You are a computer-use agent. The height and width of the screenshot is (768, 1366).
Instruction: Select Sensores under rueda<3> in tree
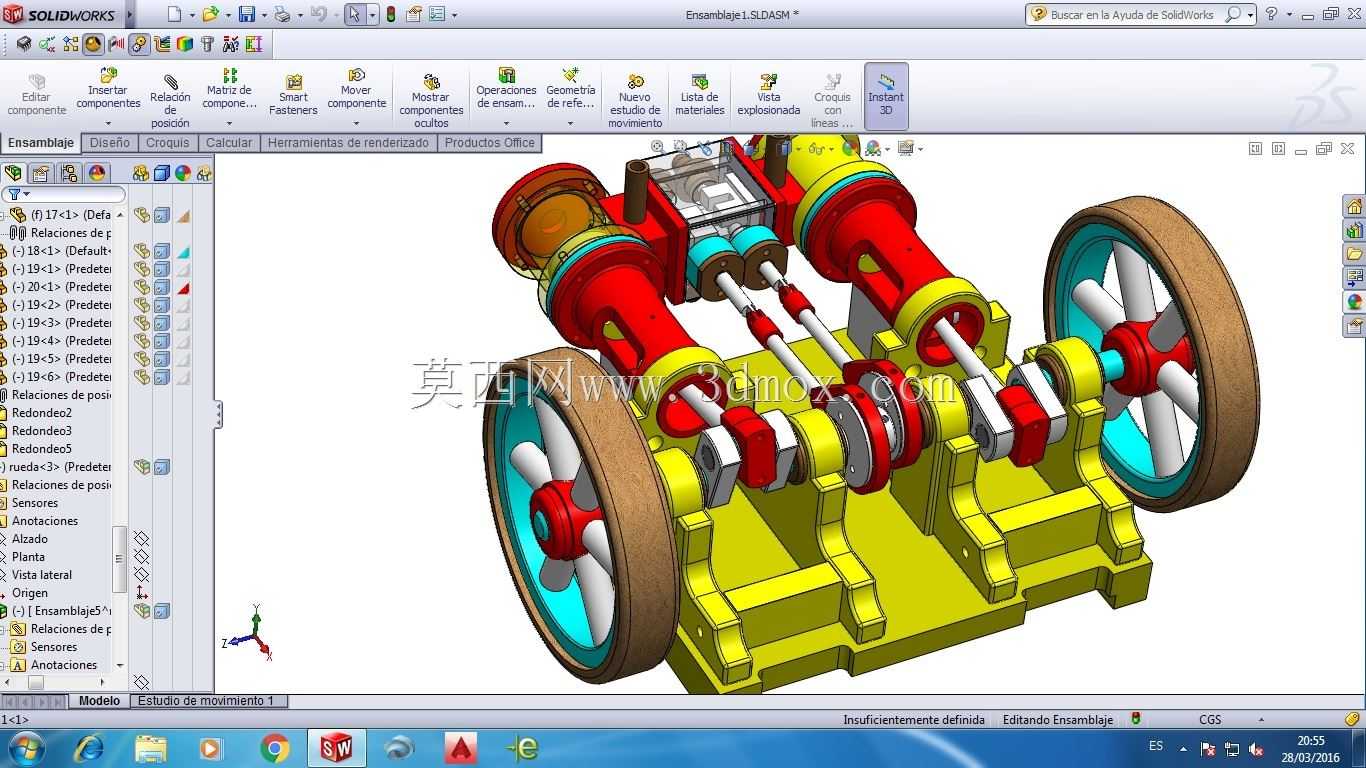(35, 503)
